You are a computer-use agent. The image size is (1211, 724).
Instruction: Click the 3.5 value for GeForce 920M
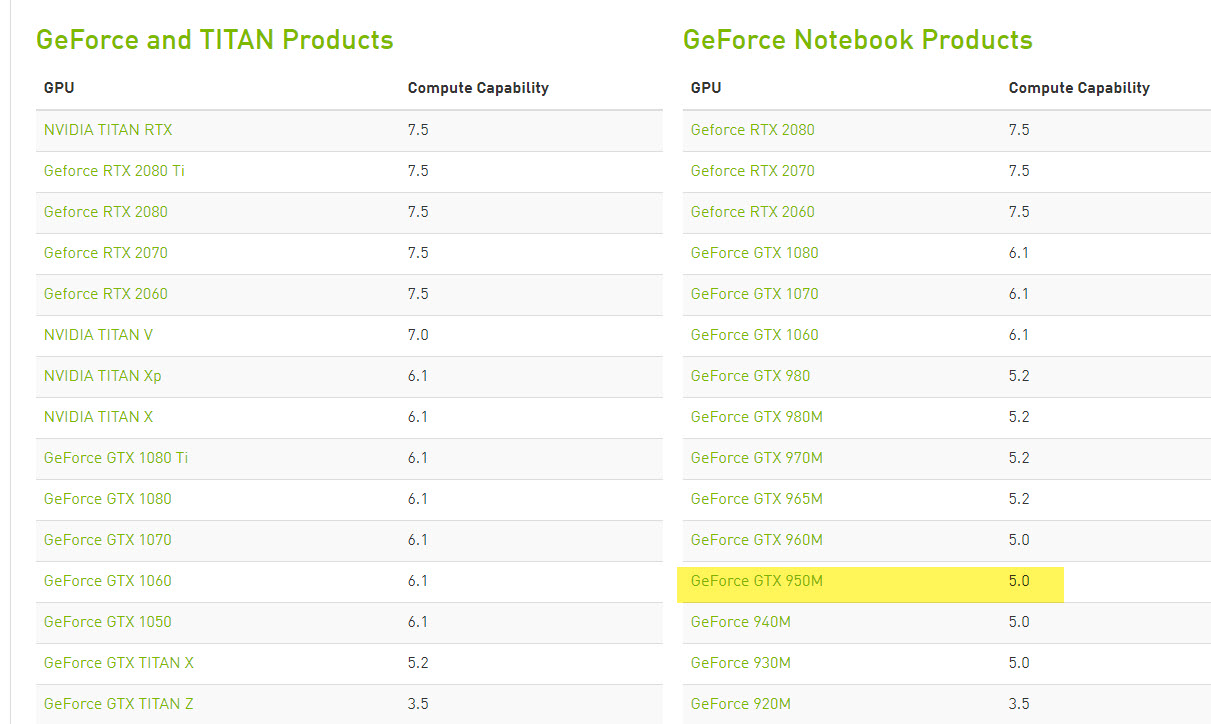1019,704
